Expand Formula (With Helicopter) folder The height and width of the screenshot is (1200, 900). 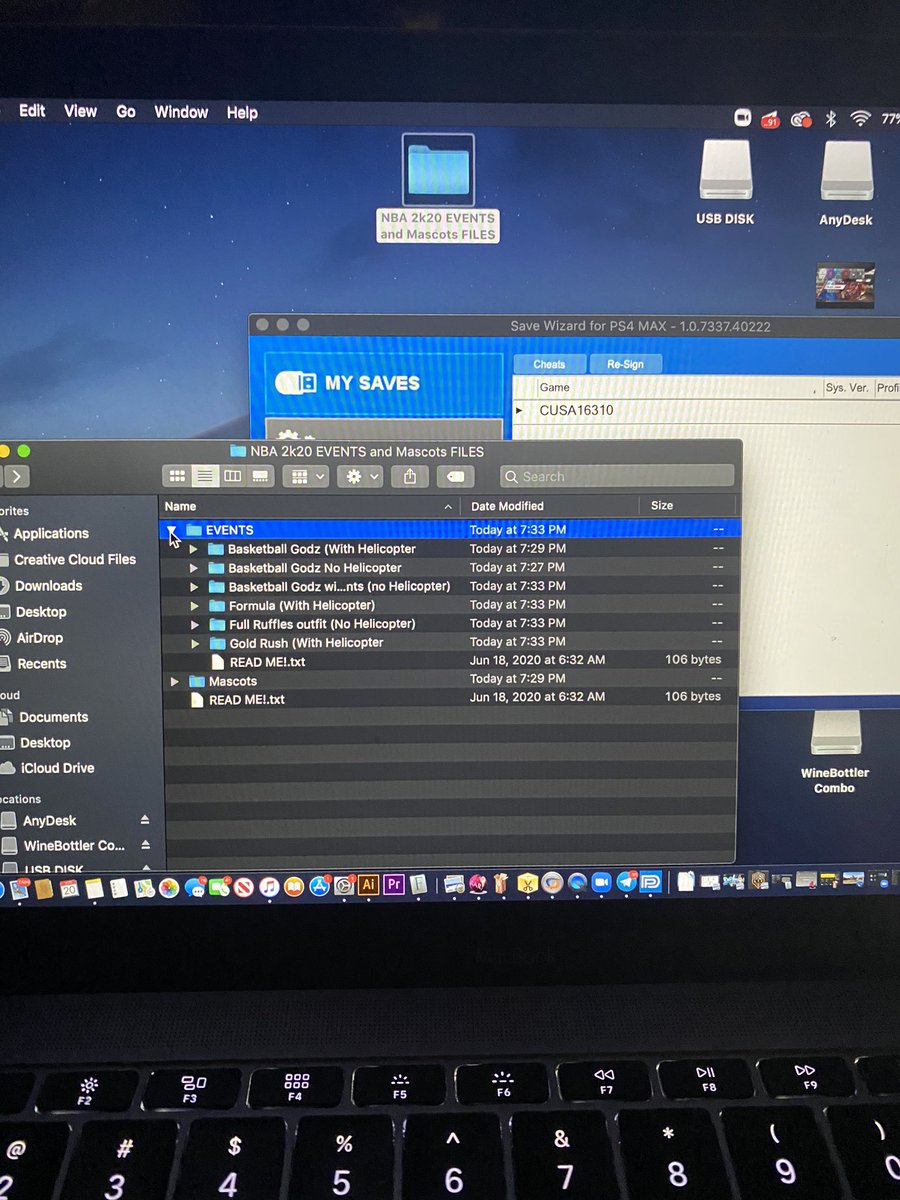(x=194, y=605)
